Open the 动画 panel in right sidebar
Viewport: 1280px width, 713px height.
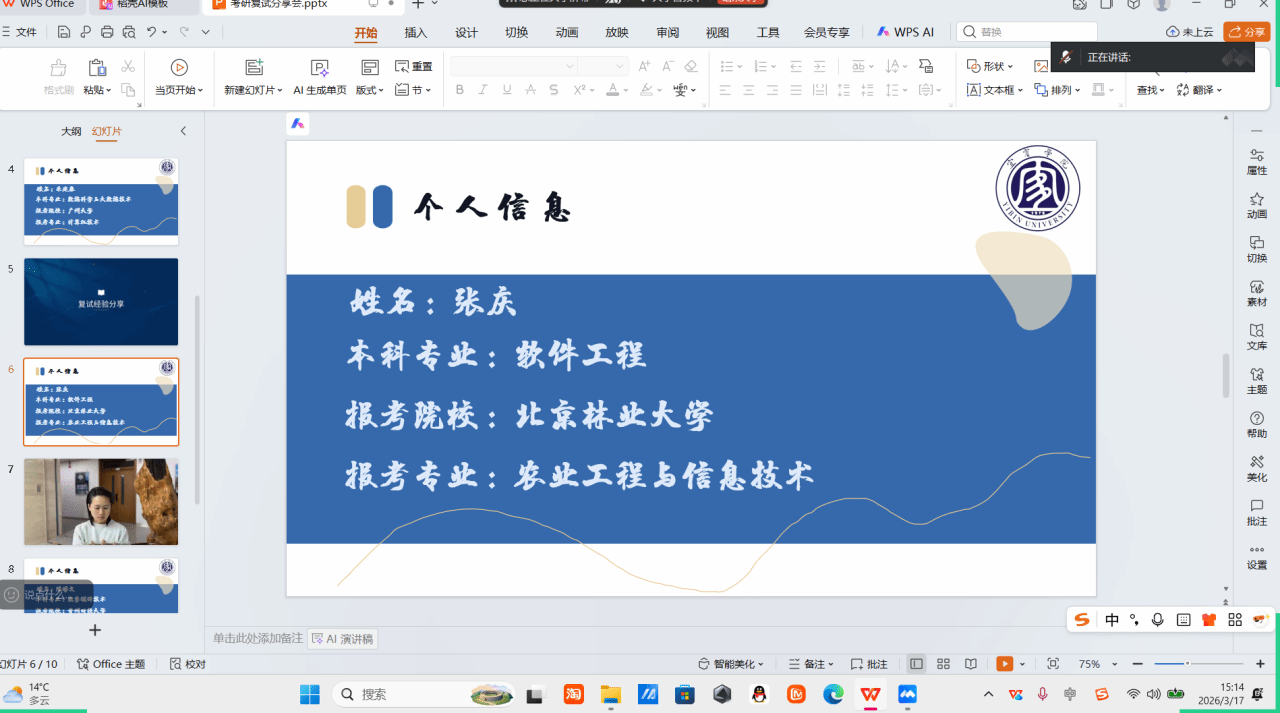(1256, 205)
